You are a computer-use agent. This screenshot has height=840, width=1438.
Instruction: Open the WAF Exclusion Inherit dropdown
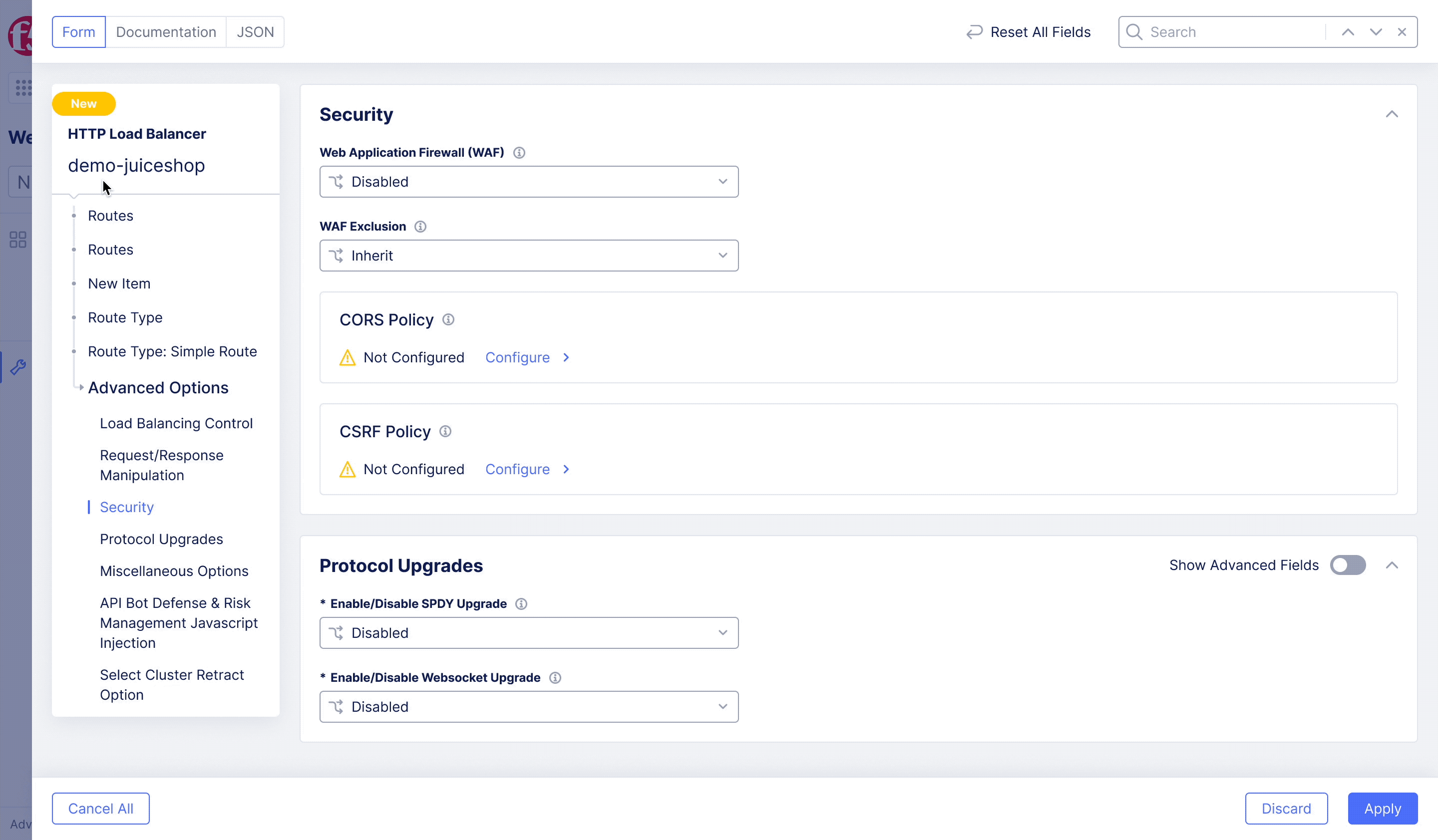point(528,256)
